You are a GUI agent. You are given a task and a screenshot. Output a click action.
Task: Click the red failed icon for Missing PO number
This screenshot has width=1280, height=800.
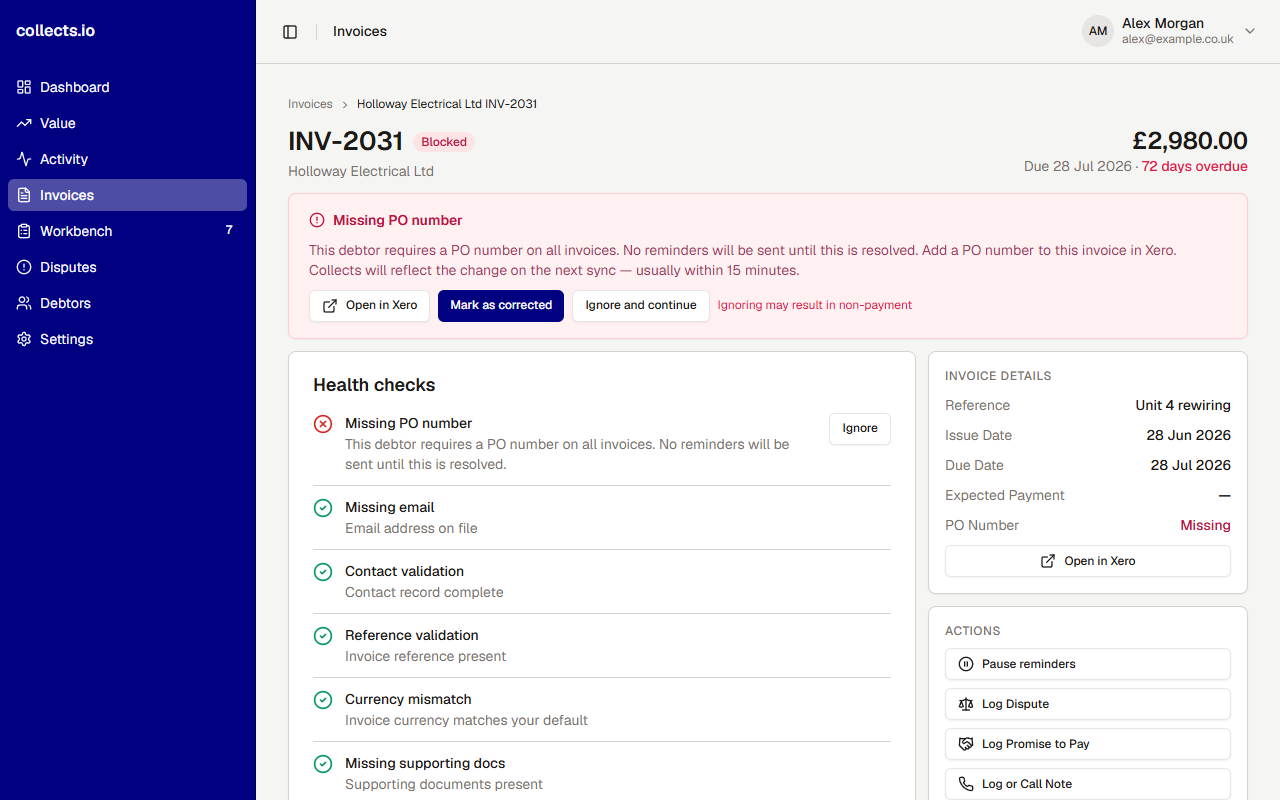click(x=323, y=424)
